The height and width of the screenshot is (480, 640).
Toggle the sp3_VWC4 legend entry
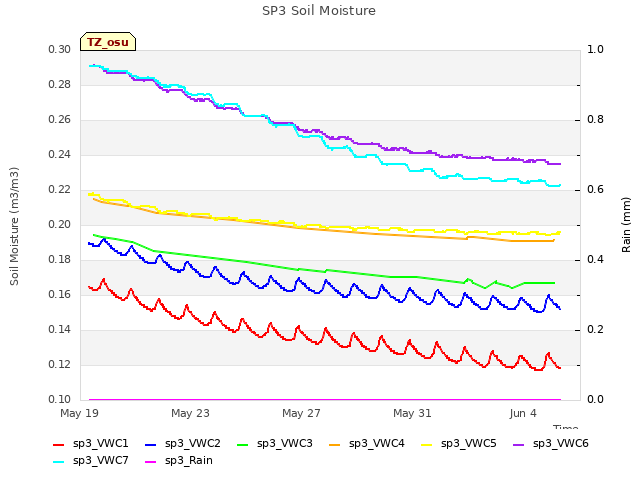pyautogui.click(x=367, y=444)
